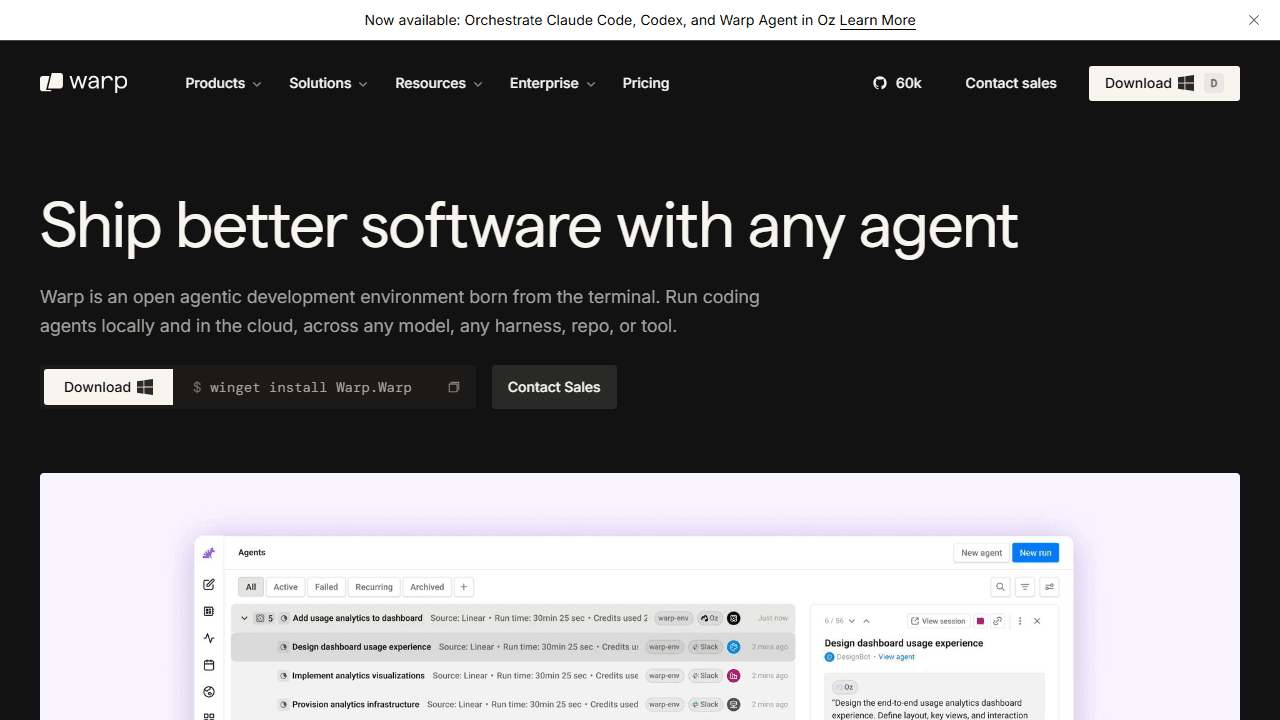Screen dimensions: 1280x720
Task: Click the compose pencil icon in sidebar
Action: point(209,584)
